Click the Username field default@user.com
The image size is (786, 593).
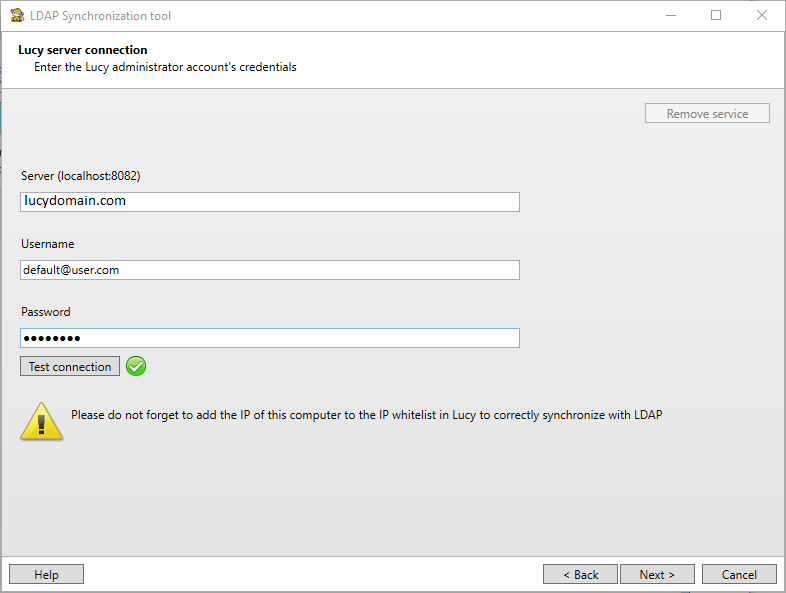click(x=270, y=270)
